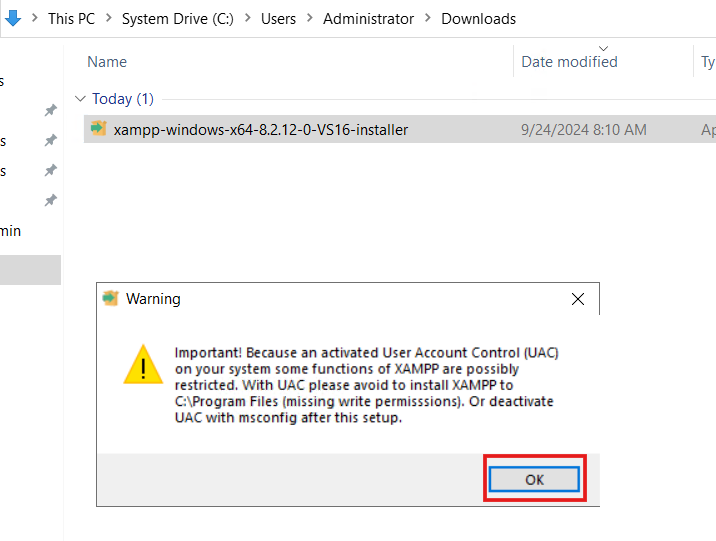Click the yellow warning triangle icon
716x541 pixels.
pyautogui.click(x=143, y=365)
